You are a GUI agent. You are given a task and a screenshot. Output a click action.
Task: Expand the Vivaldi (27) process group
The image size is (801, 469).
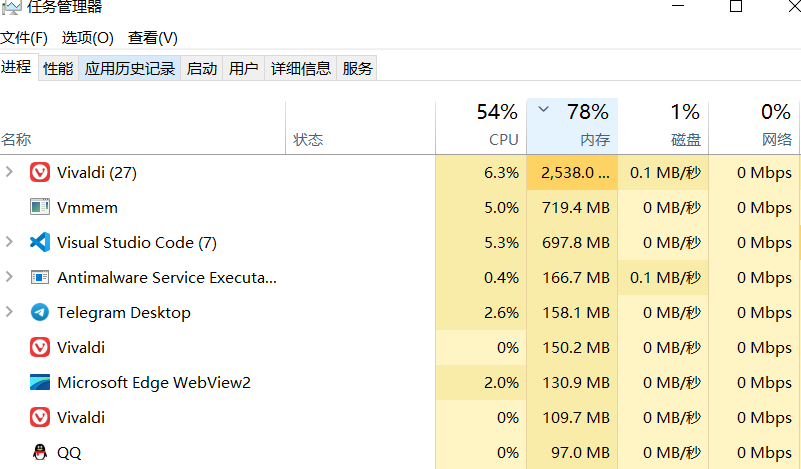coord(9,172)
